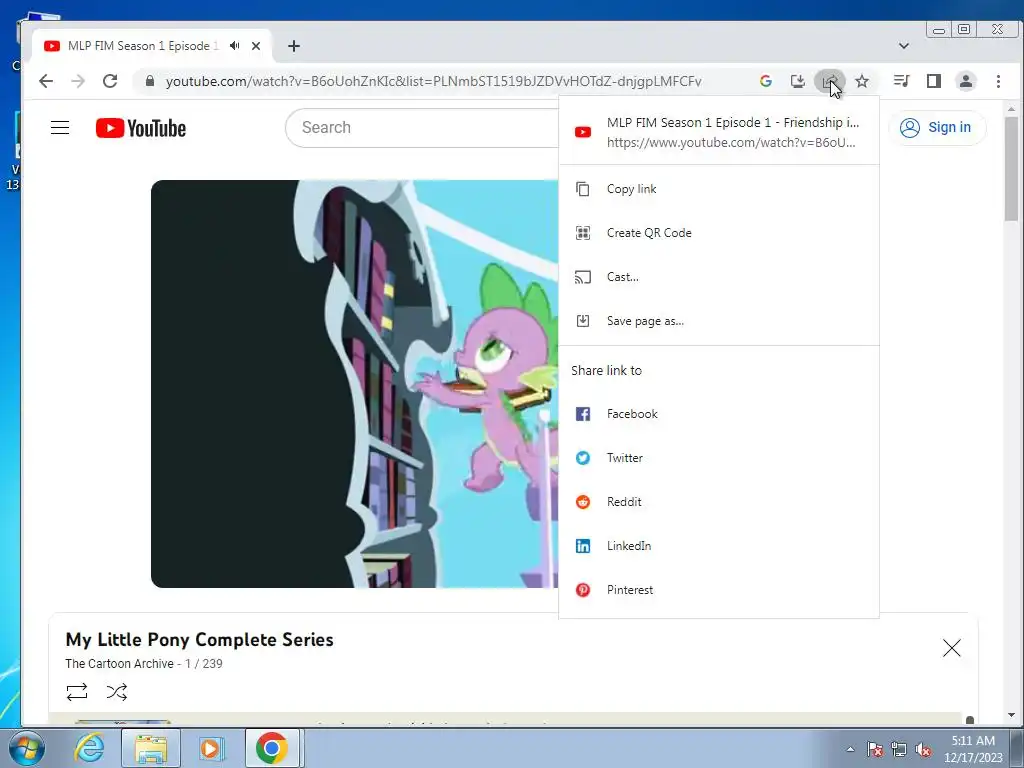Go to YouTube home via logo

tap(140, 128)
